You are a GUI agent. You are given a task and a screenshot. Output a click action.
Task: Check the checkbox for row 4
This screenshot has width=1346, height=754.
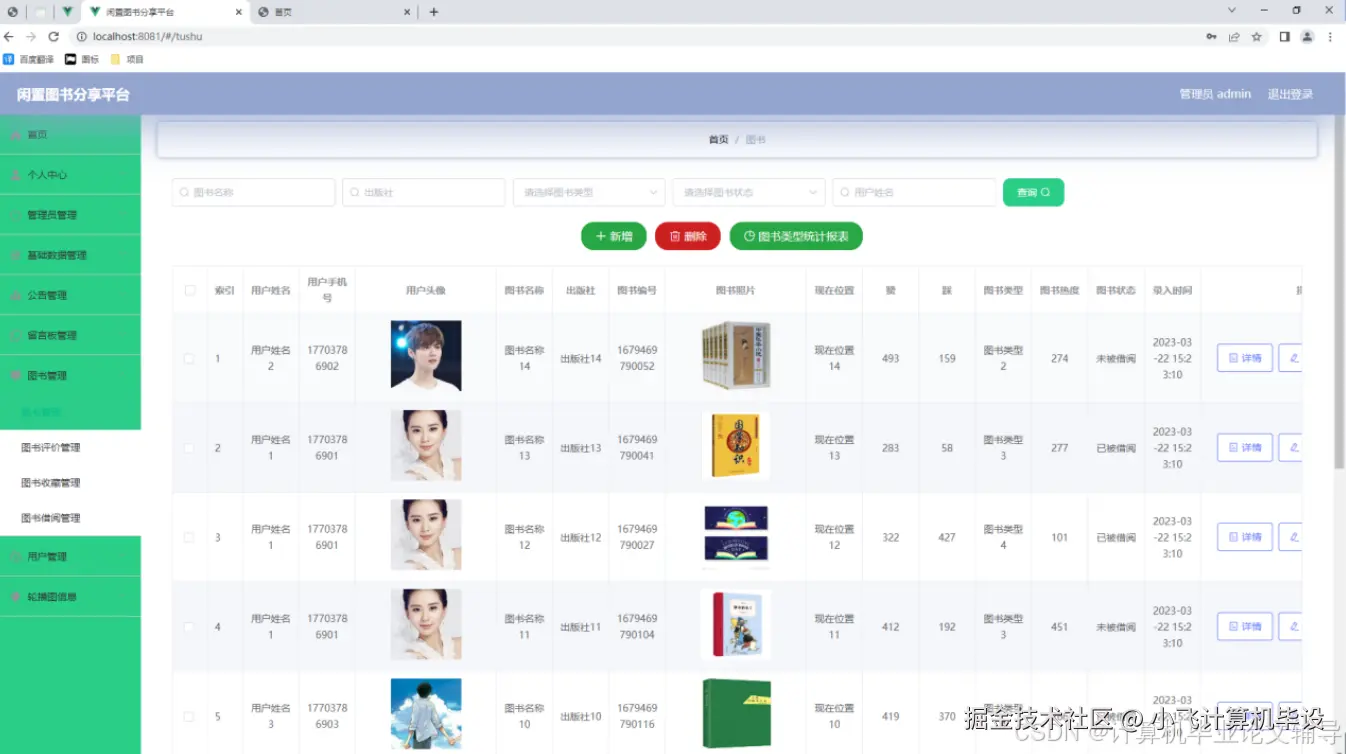(189, 627)
